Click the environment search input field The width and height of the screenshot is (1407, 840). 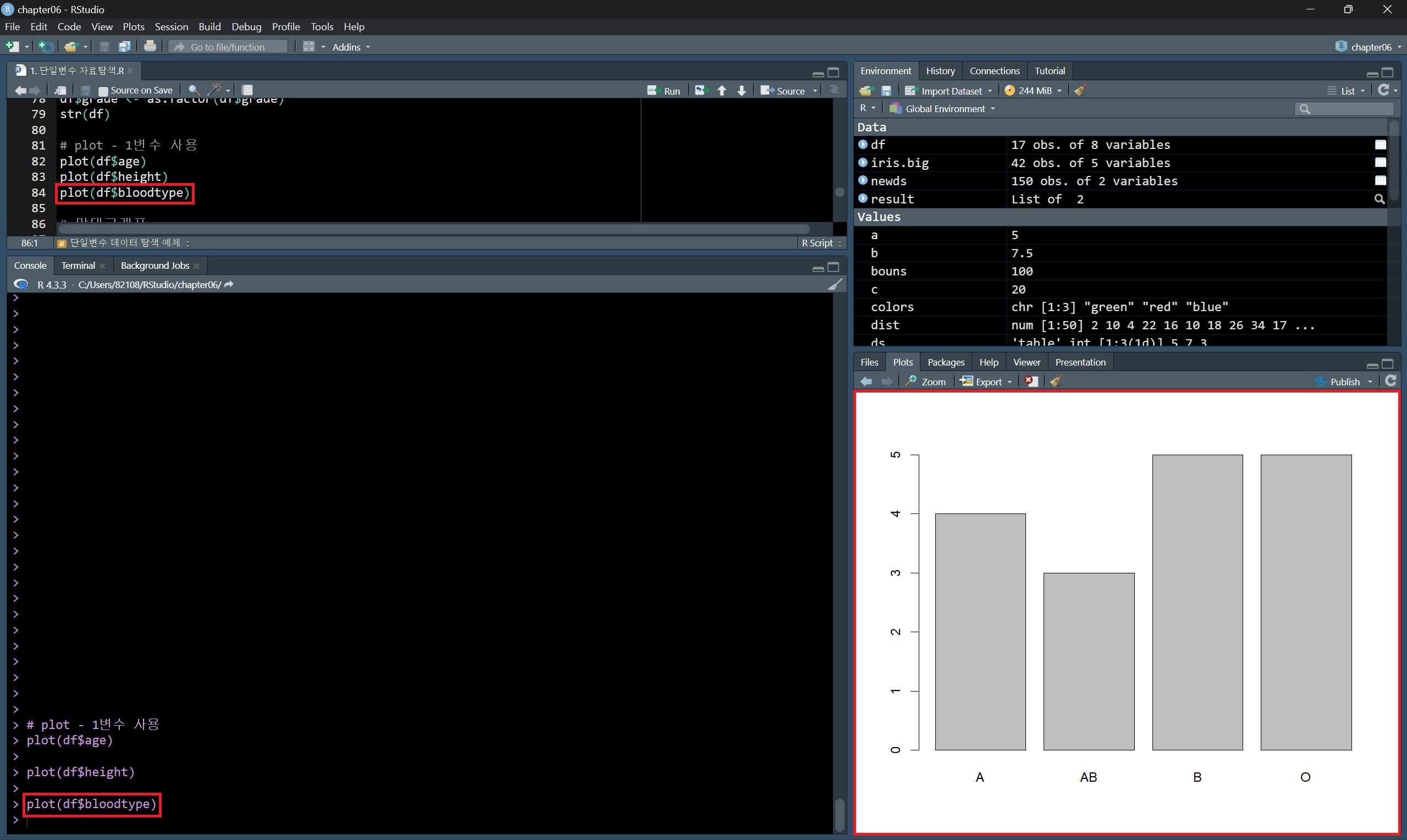[x=1349, y=109]
